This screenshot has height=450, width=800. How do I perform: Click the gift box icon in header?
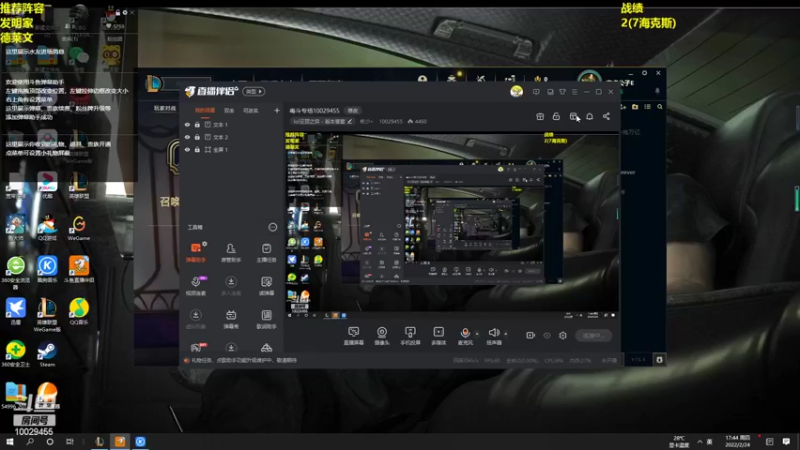click(x=540, y=116)
